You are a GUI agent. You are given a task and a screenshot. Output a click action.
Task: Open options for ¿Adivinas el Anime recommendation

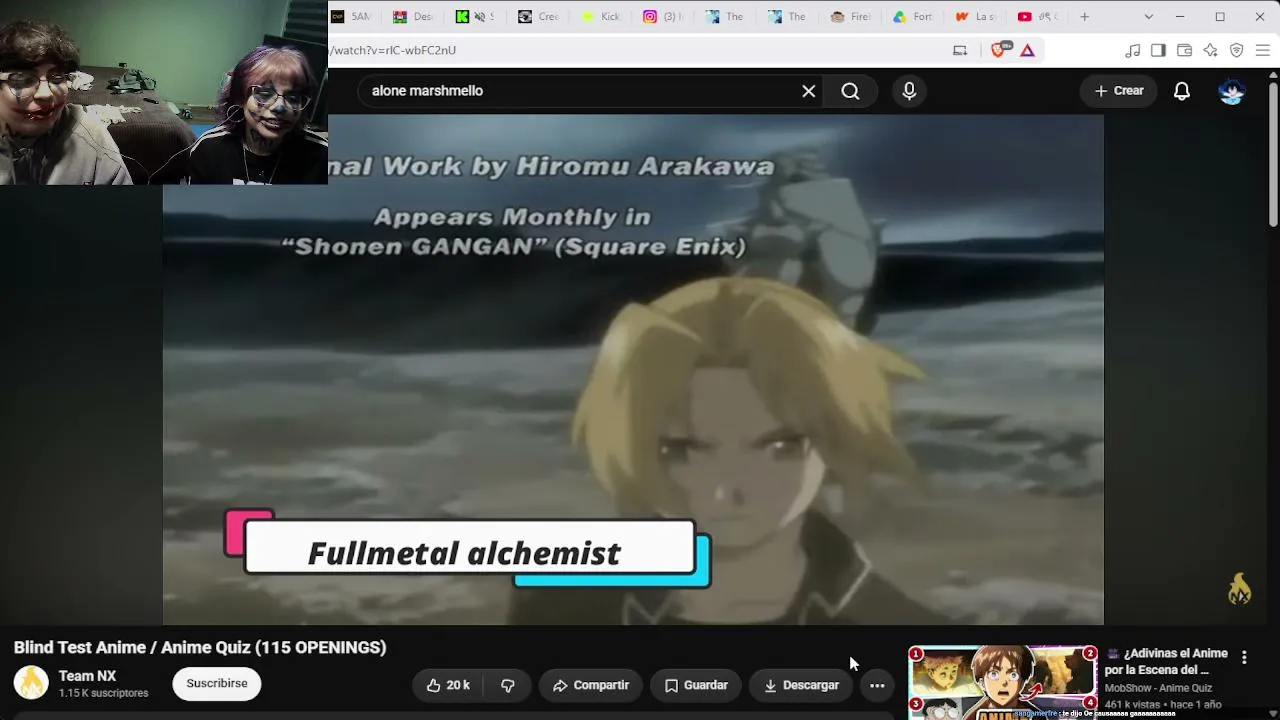coord(1244,657)
